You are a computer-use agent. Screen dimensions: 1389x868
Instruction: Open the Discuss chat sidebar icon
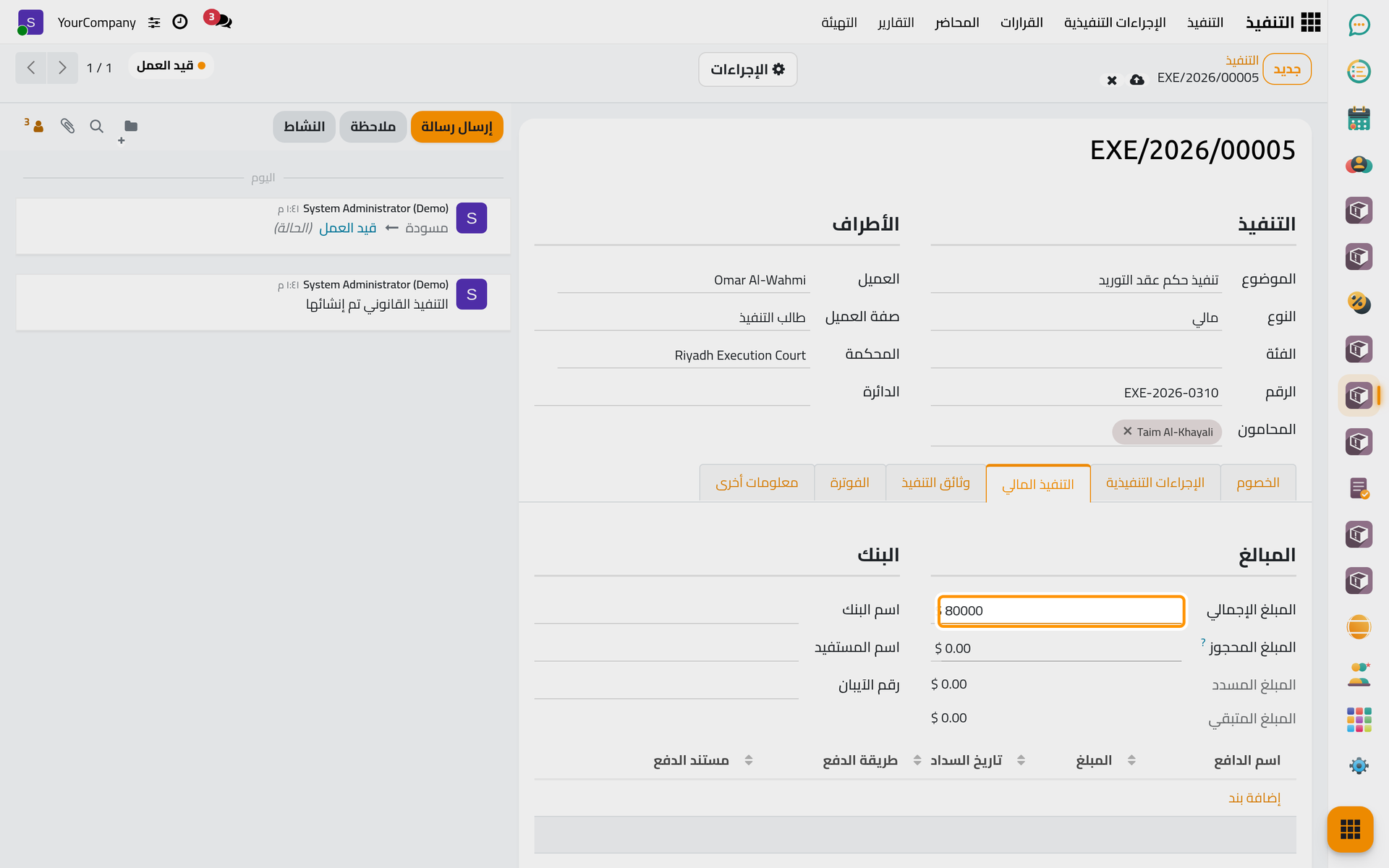click(1359, 25)
